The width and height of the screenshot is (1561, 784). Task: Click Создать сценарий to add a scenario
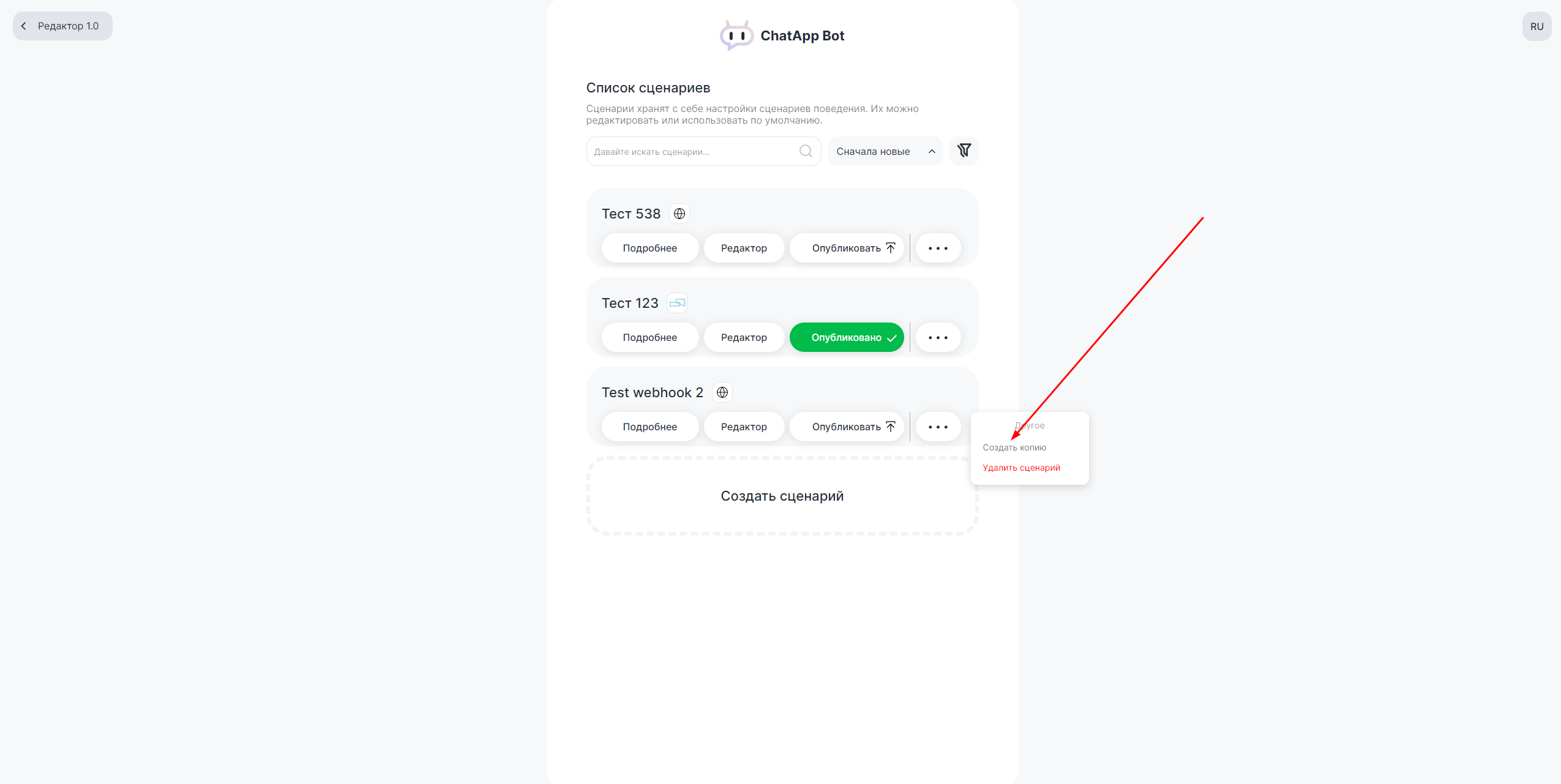point(782,496)
